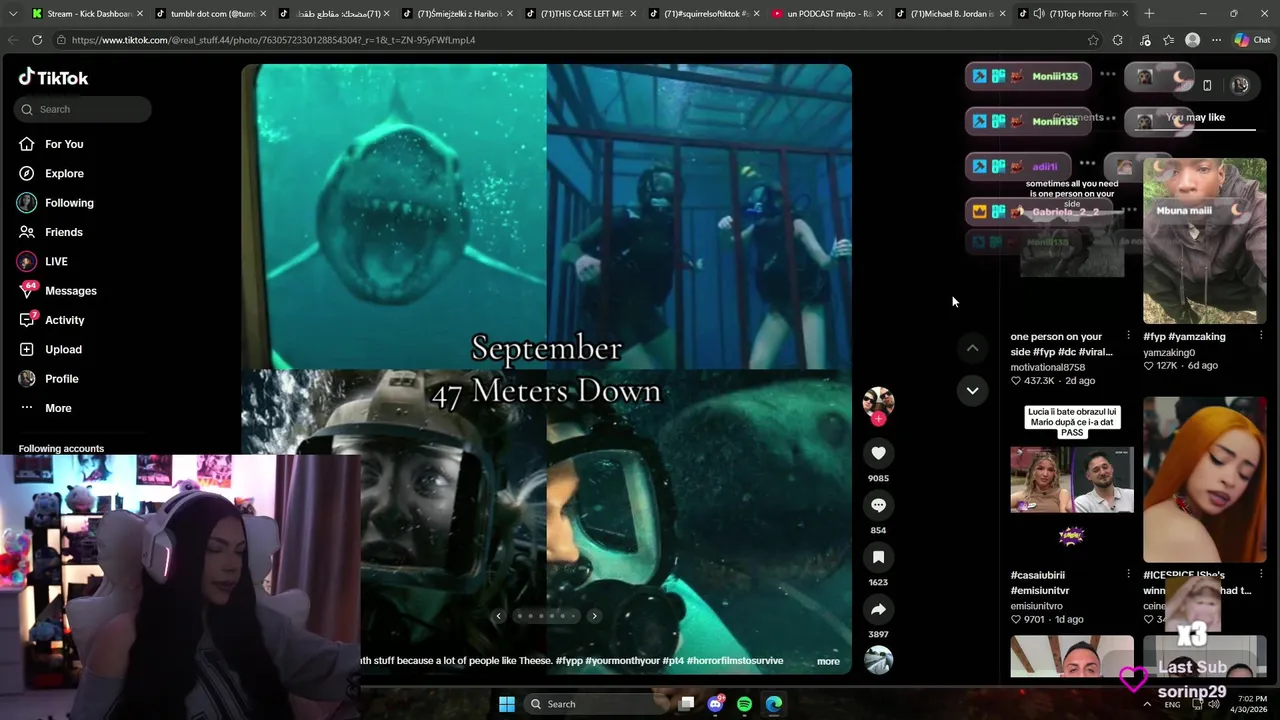Bookmark the post to favorites
Viewport: 1280px width, 720px height.
878,557
